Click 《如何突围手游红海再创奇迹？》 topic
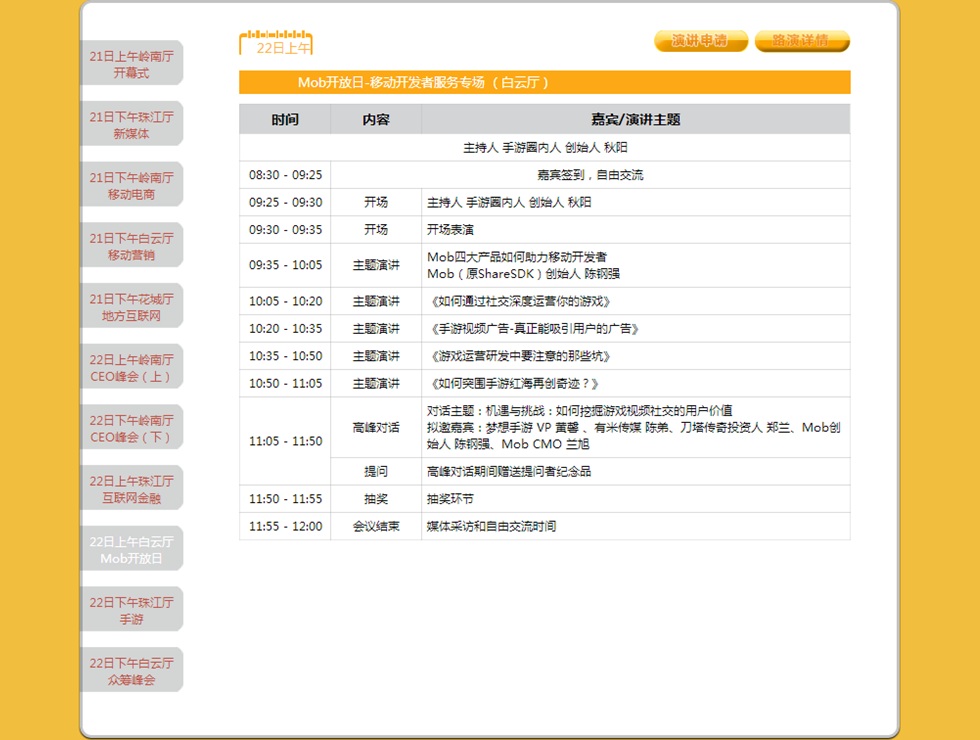980x740 pixels. pyautogui.click(x=515, y=384)
